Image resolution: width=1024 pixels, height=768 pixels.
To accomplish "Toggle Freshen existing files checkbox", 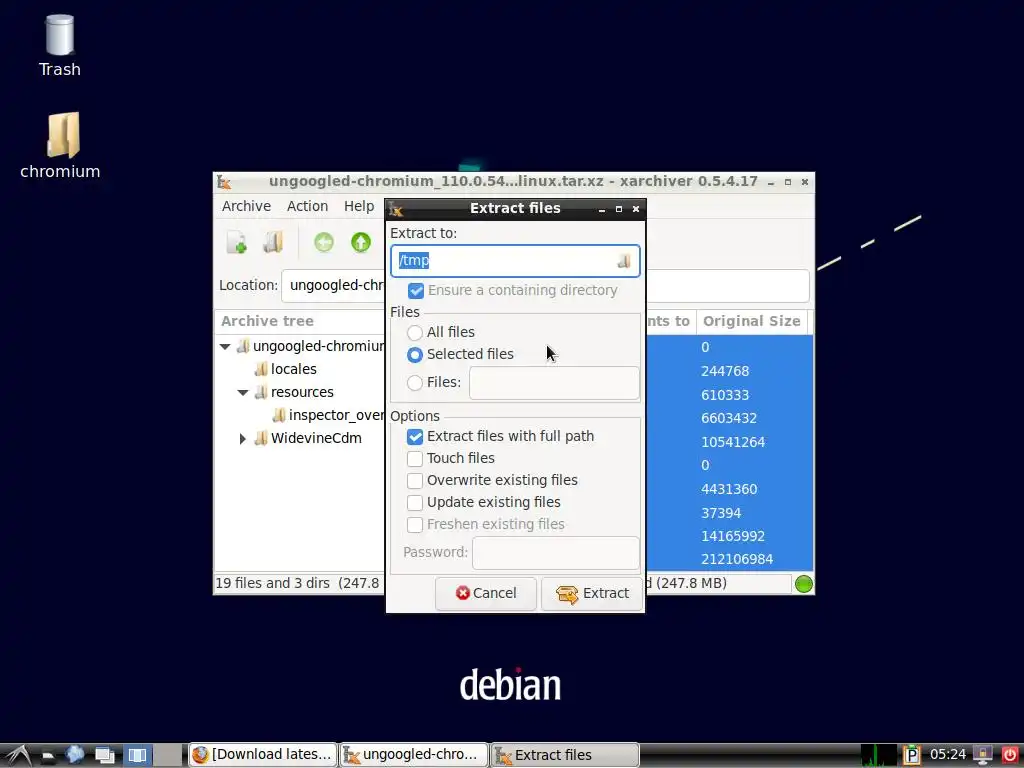I will point(415,524).
